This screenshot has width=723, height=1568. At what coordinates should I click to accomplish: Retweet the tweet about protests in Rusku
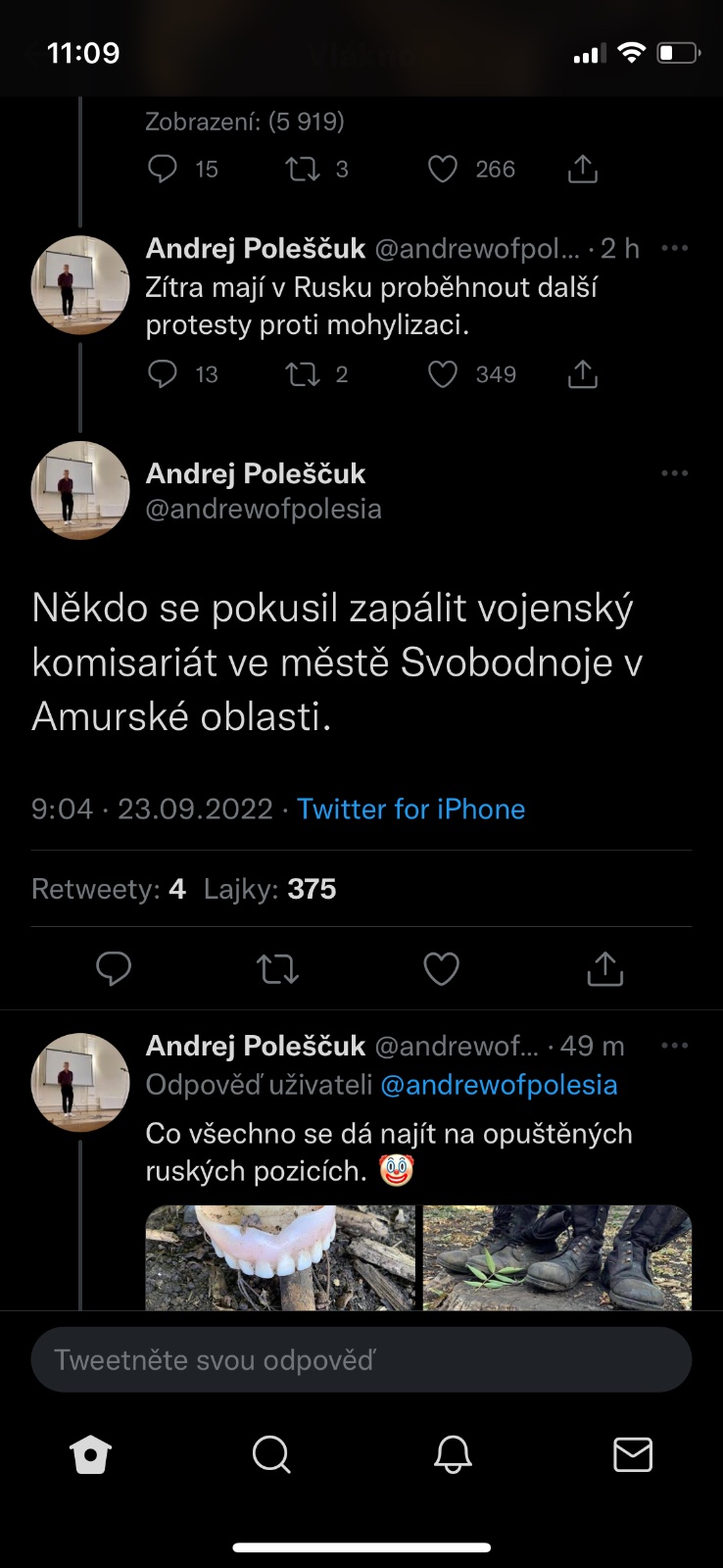[303, 374]
